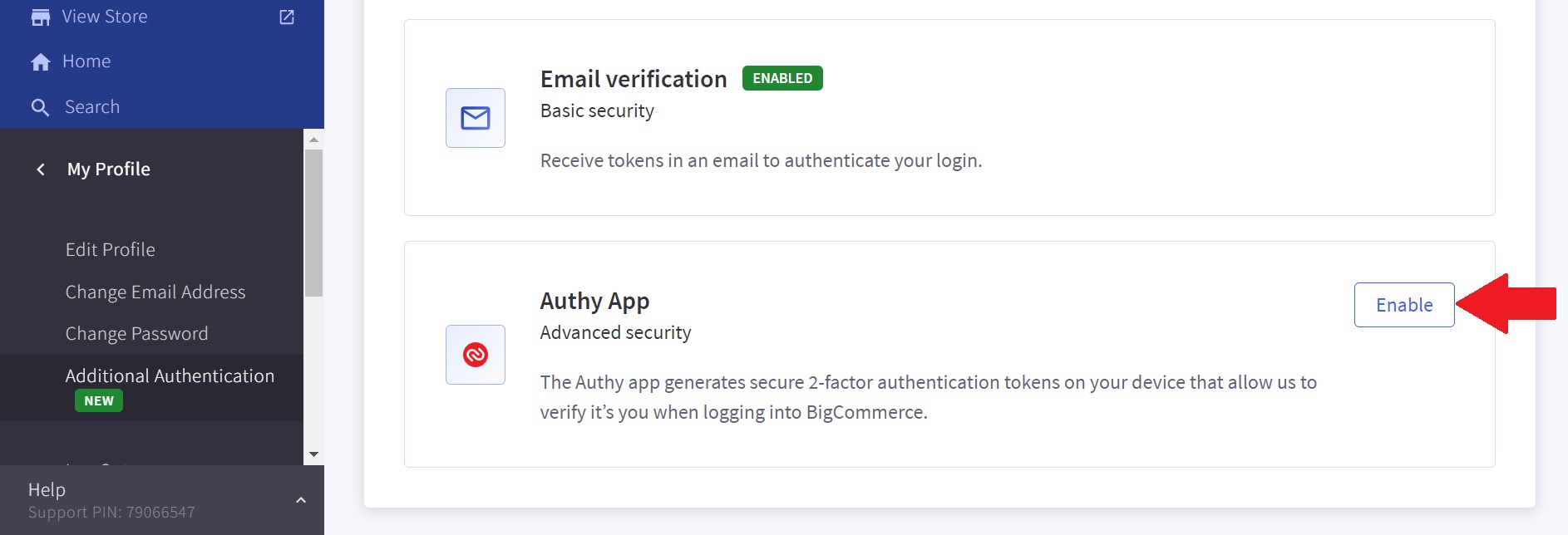Click sidebar scrollbar up arrow
The width and height of the screenshot is (1568, 535).
pyautogui.click(x=313, y=140)
